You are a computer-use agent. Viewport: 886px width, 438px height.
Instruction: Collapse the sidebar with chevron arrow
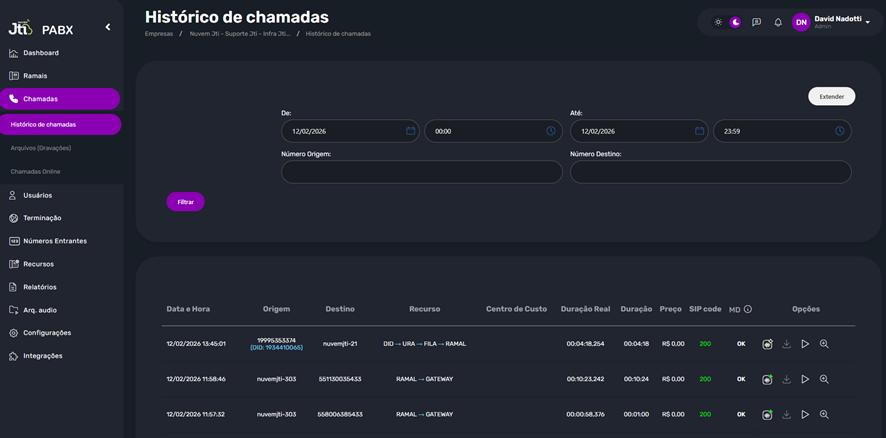[108, 27]
